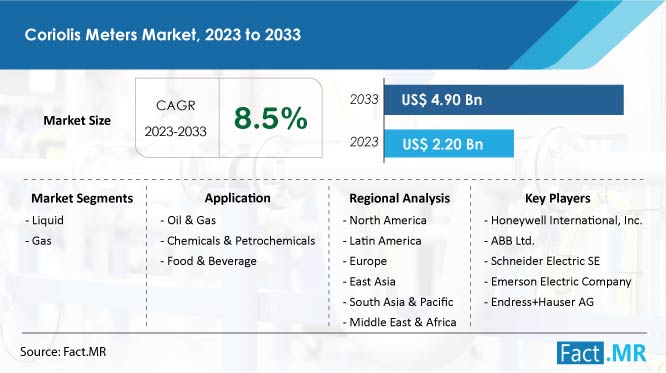
Task: Click the "2033" year label beside the bar
Action: click(364, 99)
